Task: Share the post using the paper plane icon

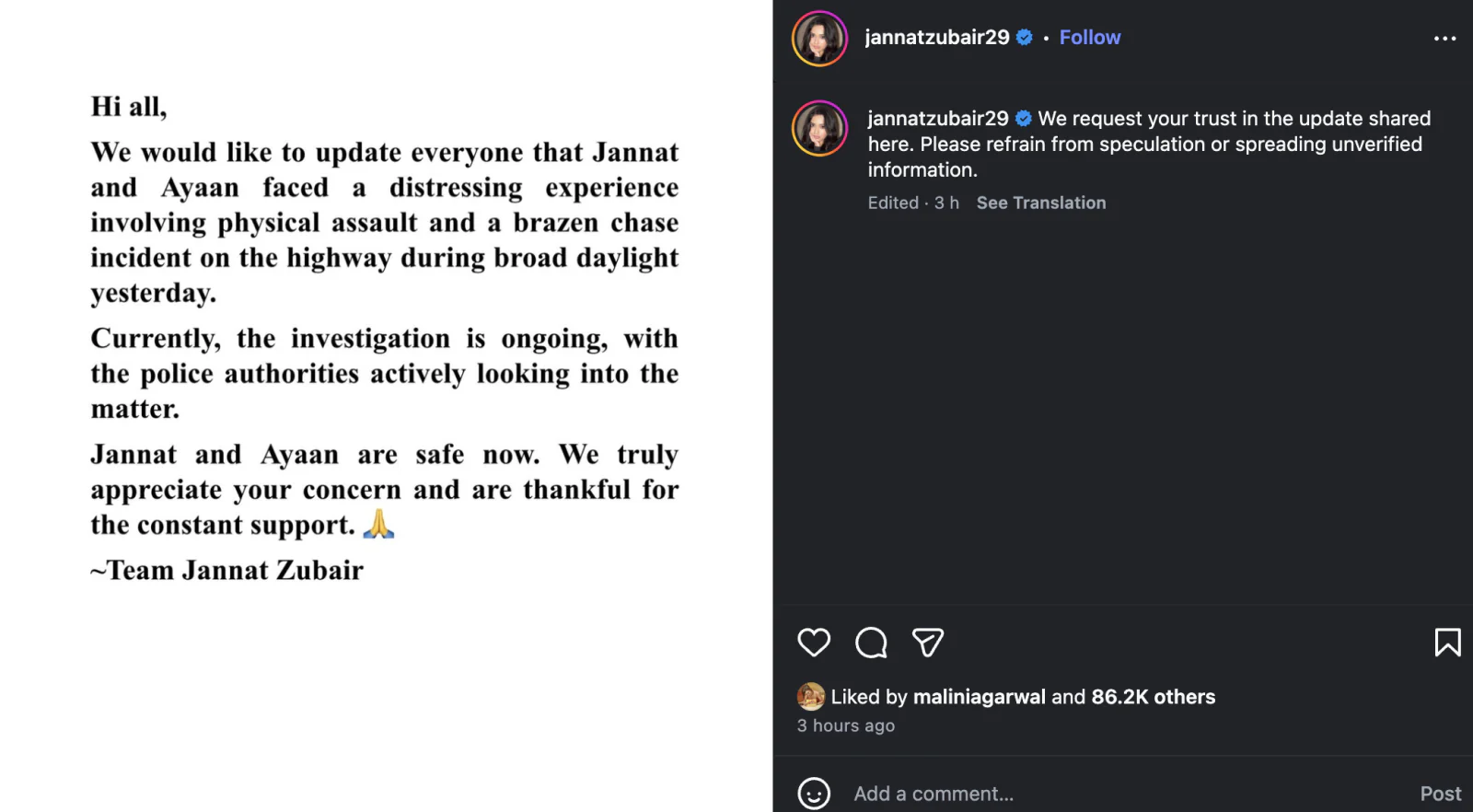Action: pyautogui.click(x=928, y=643)
